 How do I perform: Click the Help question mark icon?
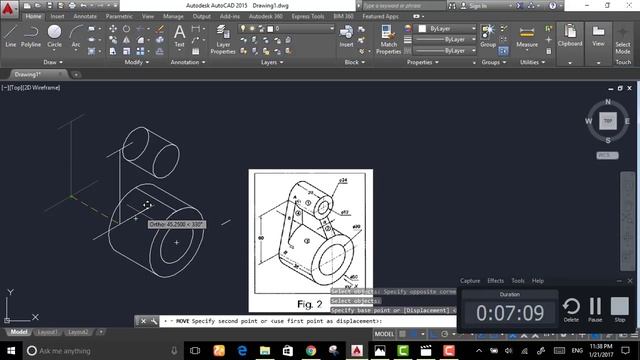coord(553,6)
